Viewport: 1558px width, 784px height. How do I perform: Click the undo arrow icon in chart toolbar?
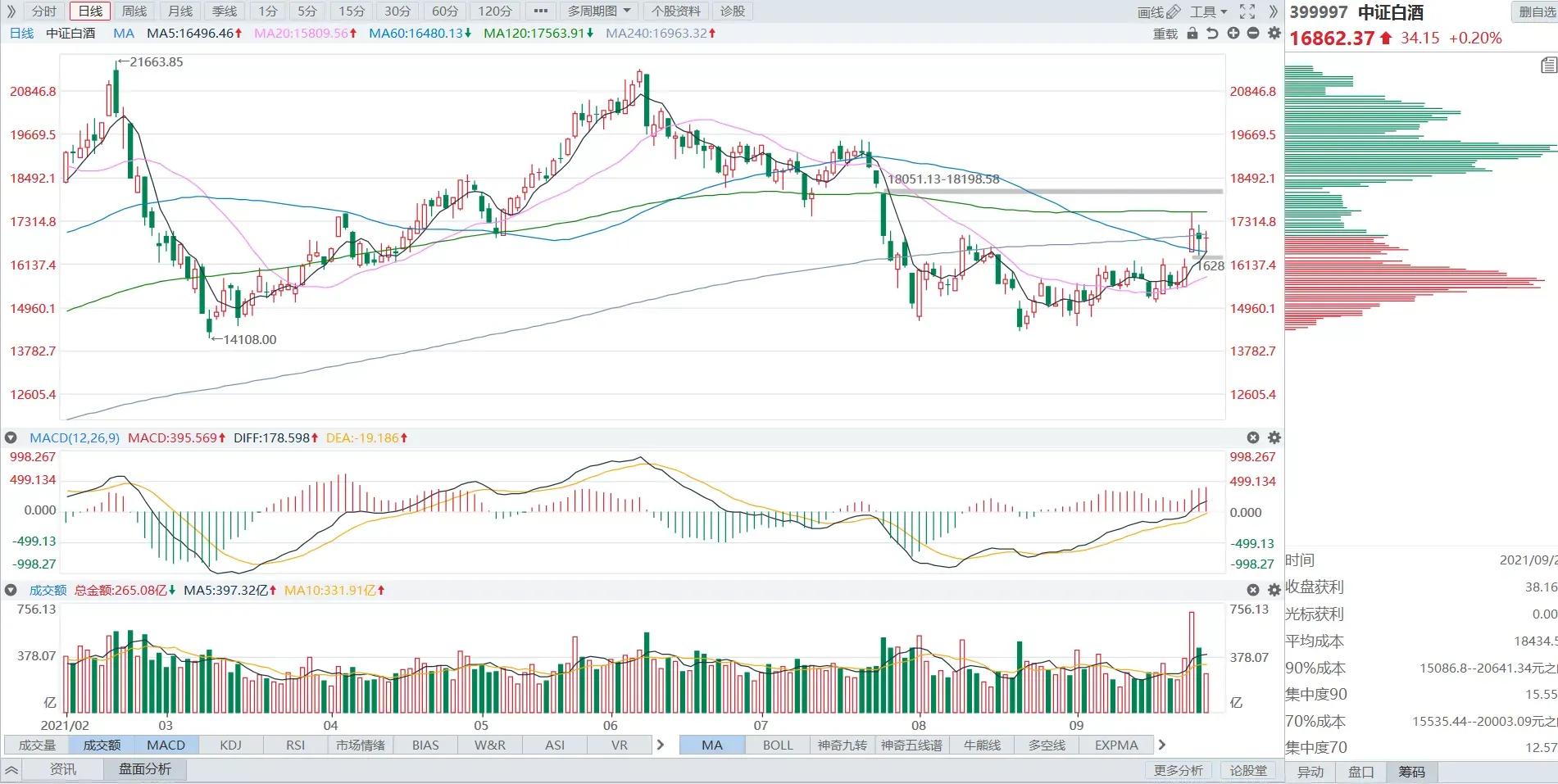coord(1212,33)
